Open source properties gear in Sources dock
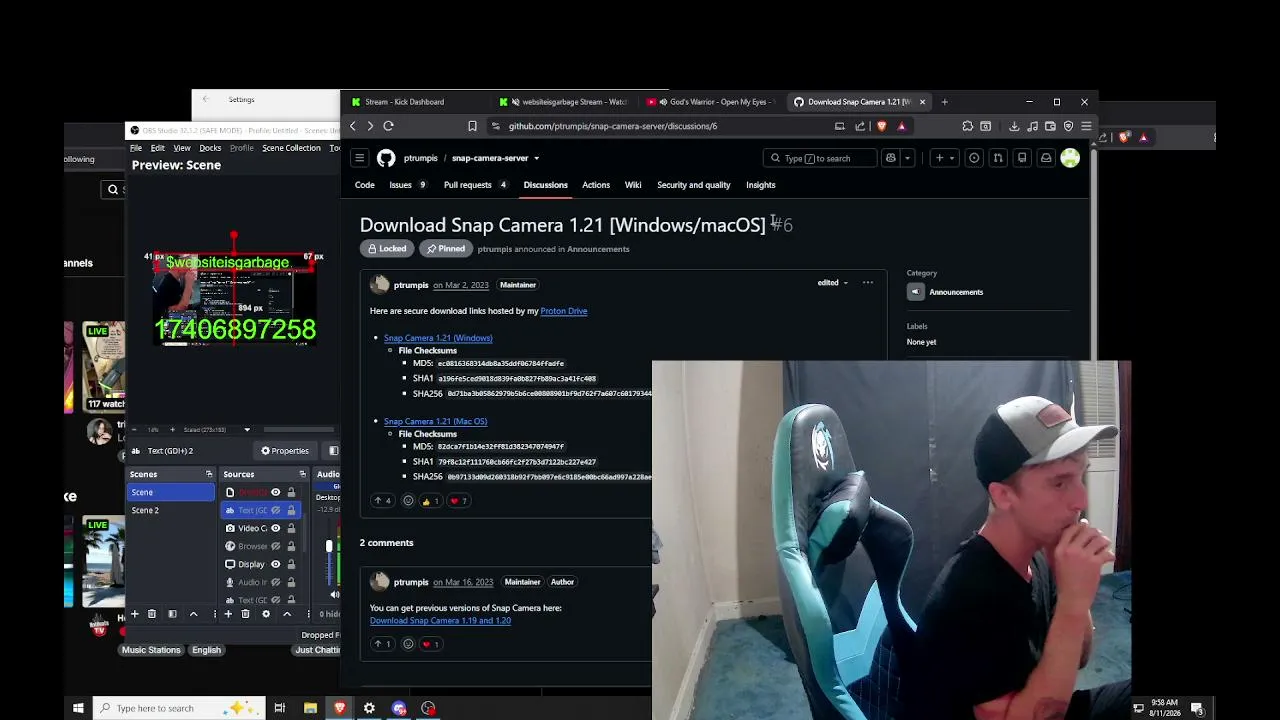Viewport: 1280px width, 720px height. [266, 614]
